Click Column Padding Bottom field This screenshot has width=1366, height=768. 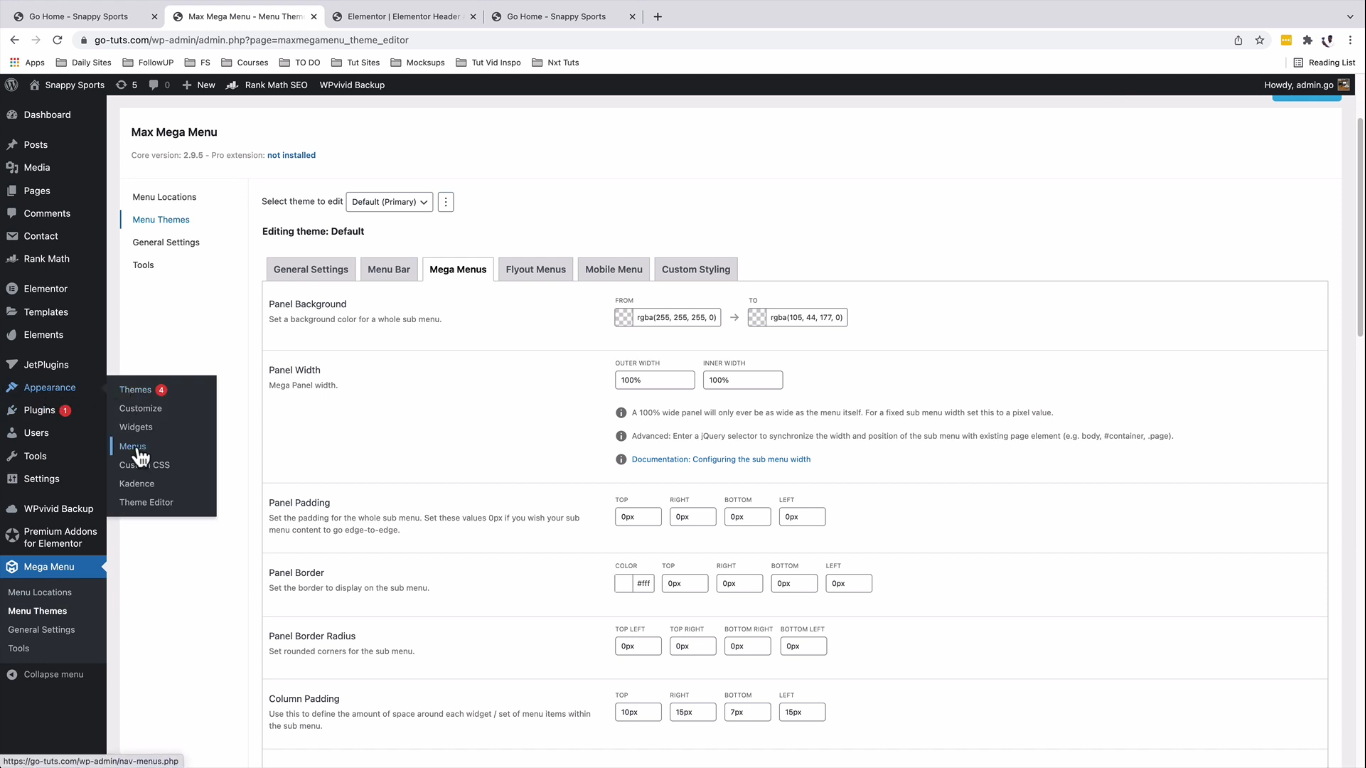click(x=747, y=712)
